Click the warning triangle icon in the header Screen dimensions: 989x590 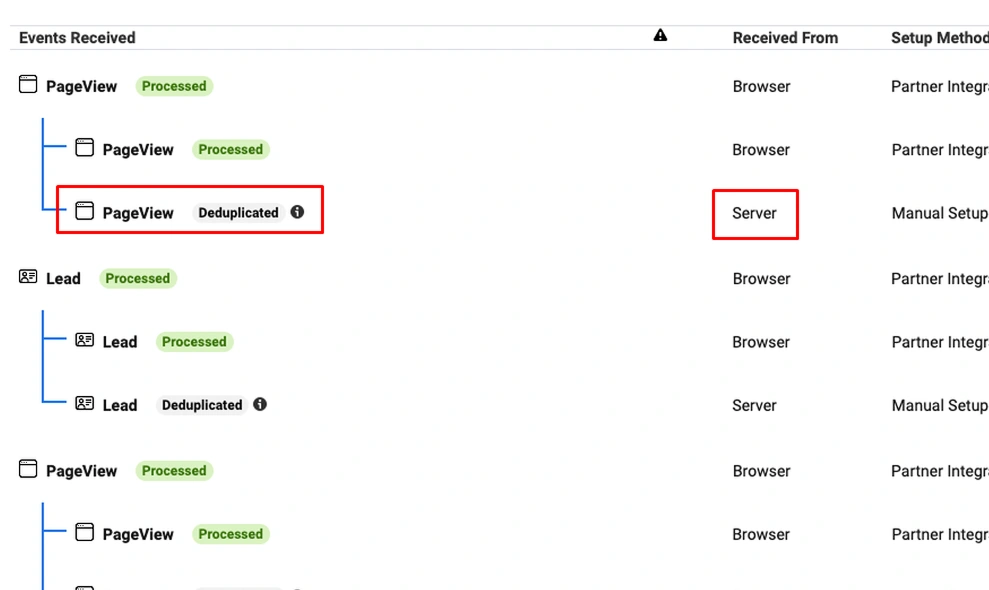[660, 36]
